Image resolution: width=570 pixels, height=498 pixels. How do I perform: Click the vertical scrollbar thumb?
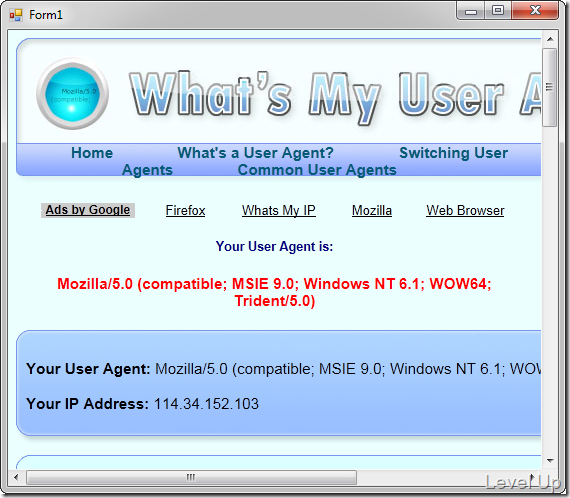[550, 87]
